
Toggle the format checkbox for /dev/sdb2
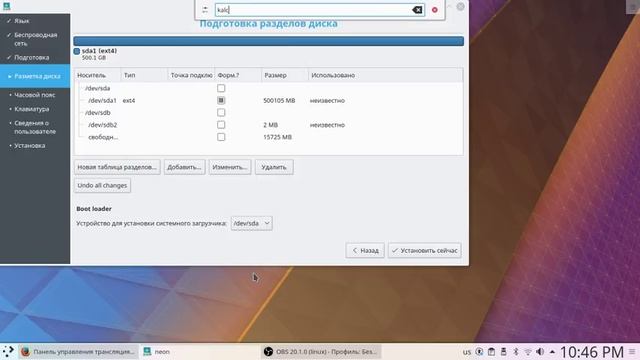[x=221, y=125]
